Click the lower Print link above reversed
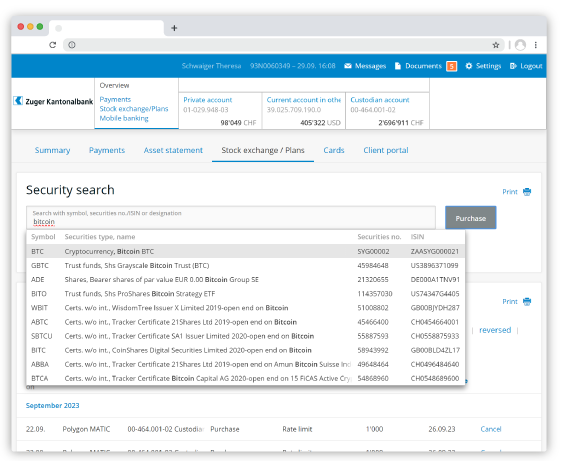 pyautogui.click(x=510, y=302)
